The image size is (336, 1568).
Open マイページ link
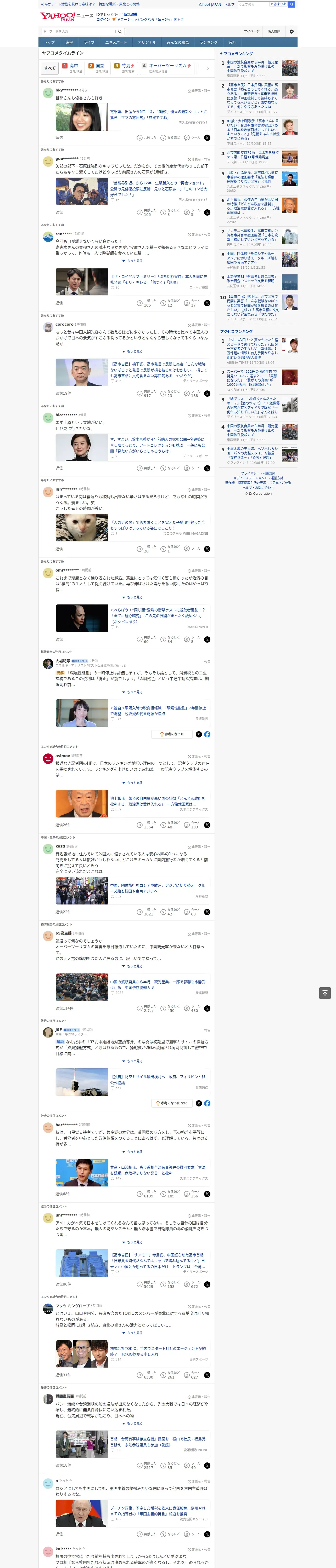(251, 32)
